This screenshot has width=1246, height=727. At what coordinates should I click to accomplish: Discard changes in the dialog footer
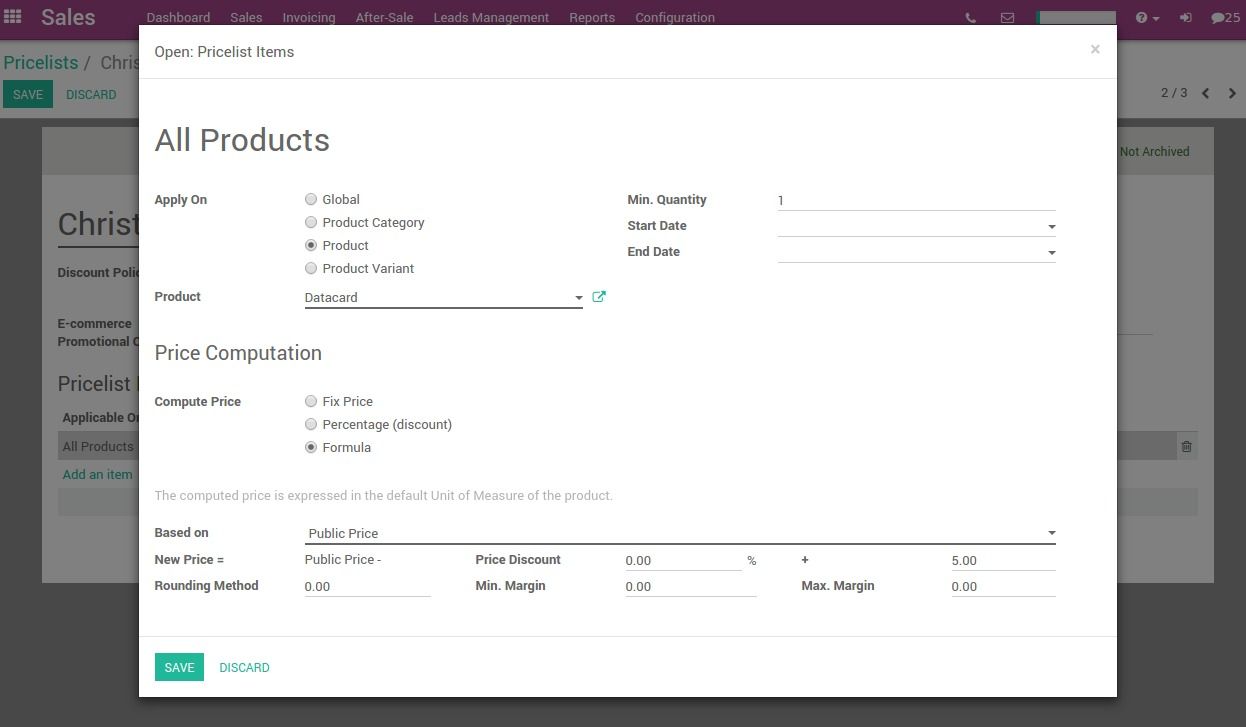(244, 667)
